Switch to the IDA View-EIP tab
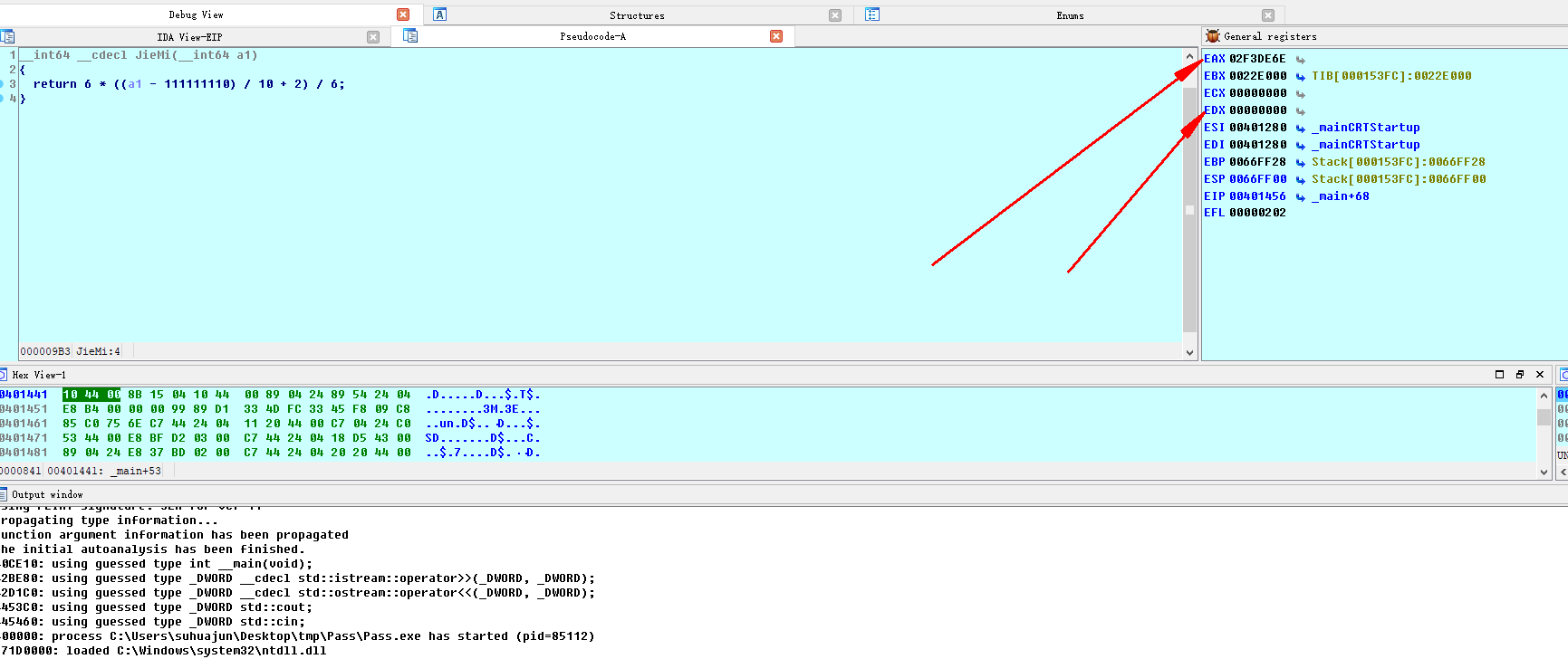 (189, 37)
